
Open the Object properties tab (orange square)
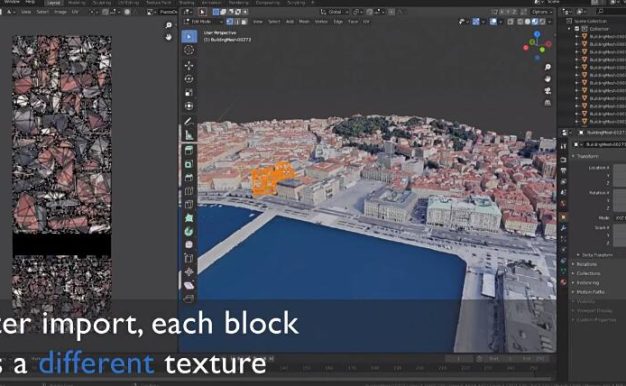tap(563, 218)
